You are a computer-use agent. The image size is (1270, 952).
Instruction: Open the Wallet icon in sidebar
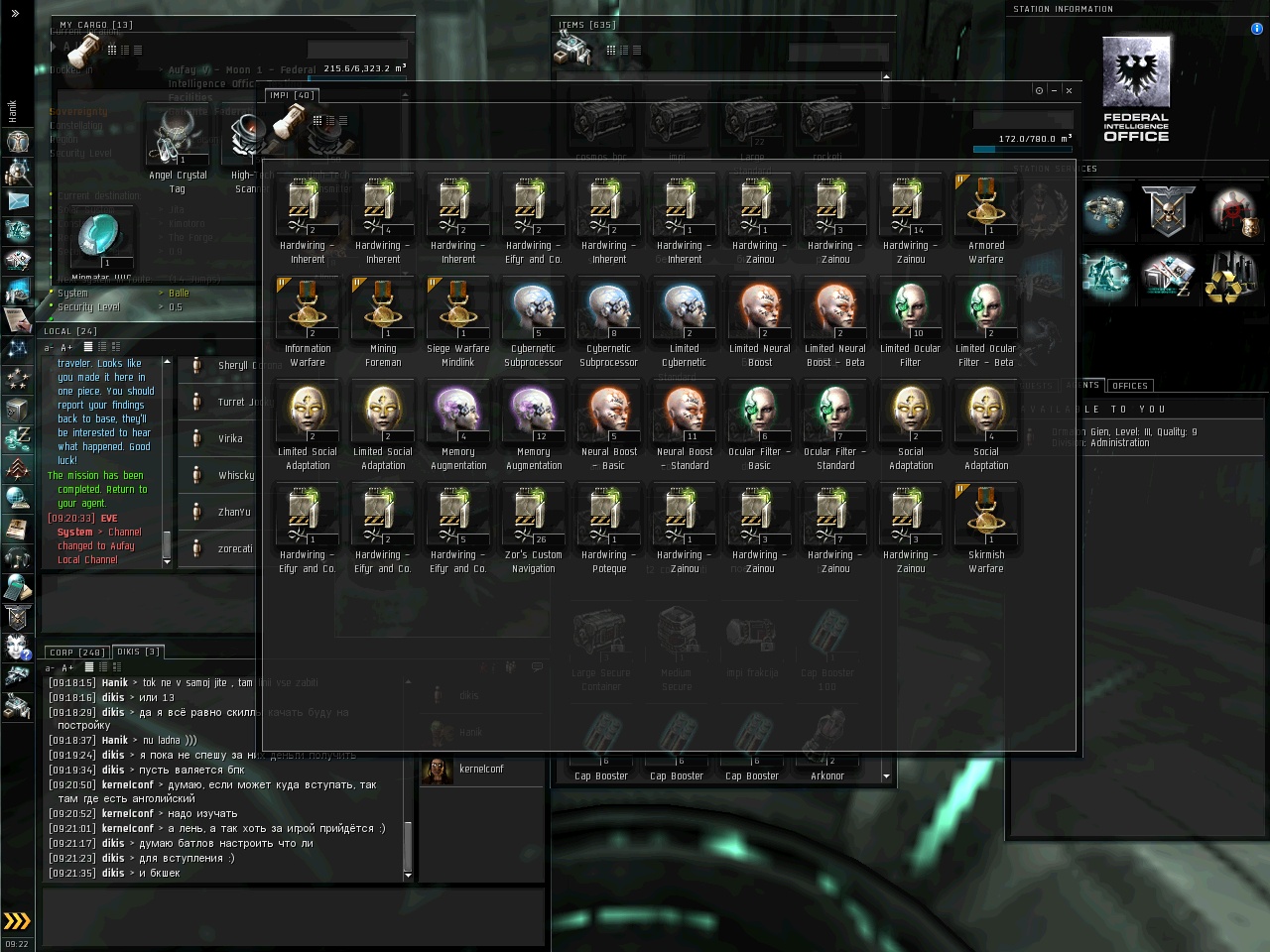point(17,439)
